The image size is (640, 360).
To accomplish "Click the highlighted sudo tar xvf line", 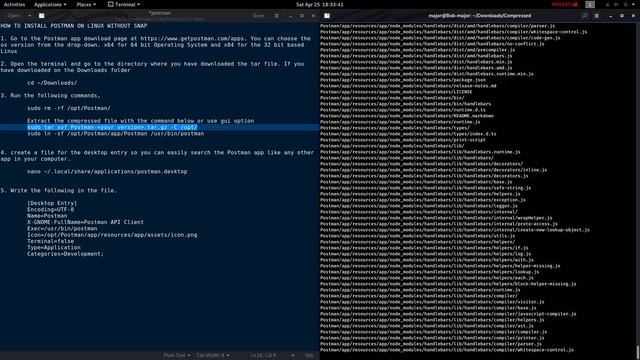I will (x=112, y=127).
